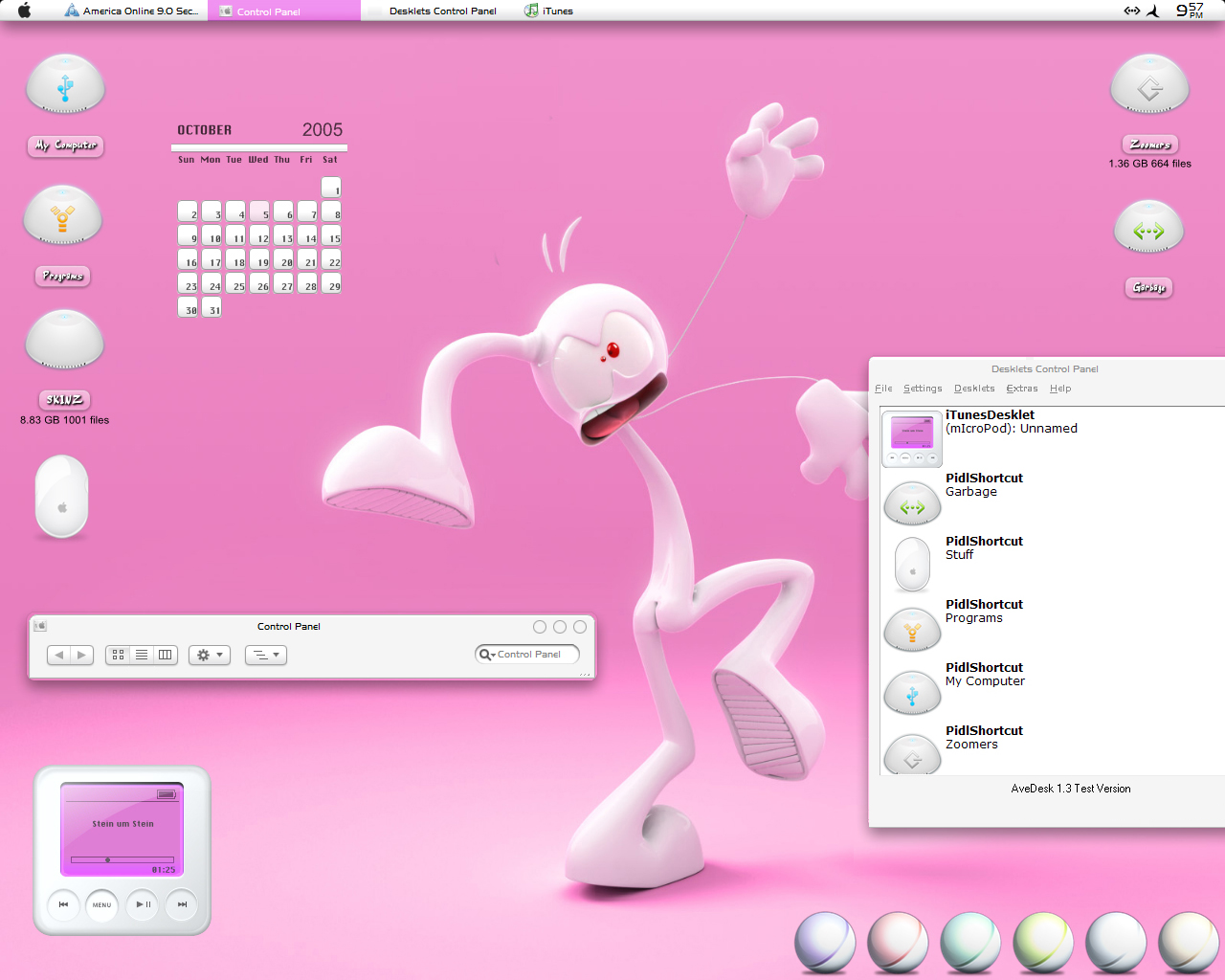Click the red sphere in the dock
This screenshot has height=980, width=1225.
pos(898,943)
